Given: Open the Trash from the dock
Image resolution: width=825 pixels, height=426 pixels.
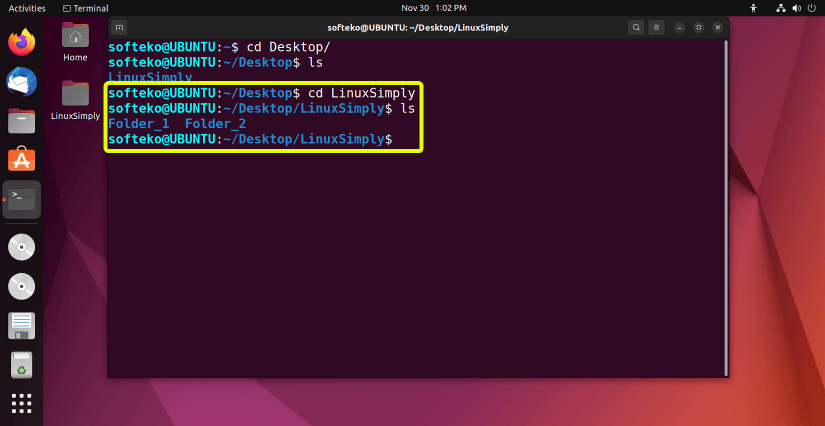Looking at the screenshot, I should tap(22, 365).
